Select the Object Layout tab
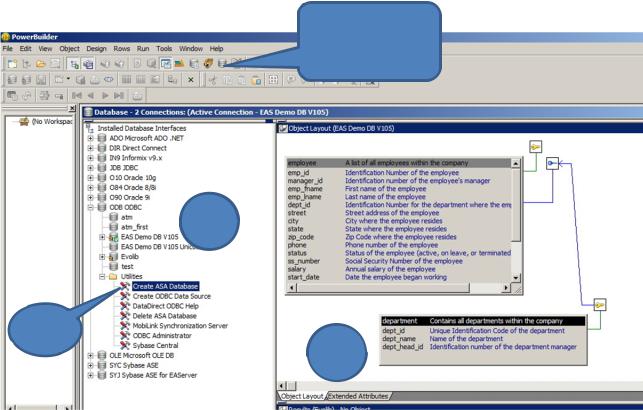 [x=302, y=396]
